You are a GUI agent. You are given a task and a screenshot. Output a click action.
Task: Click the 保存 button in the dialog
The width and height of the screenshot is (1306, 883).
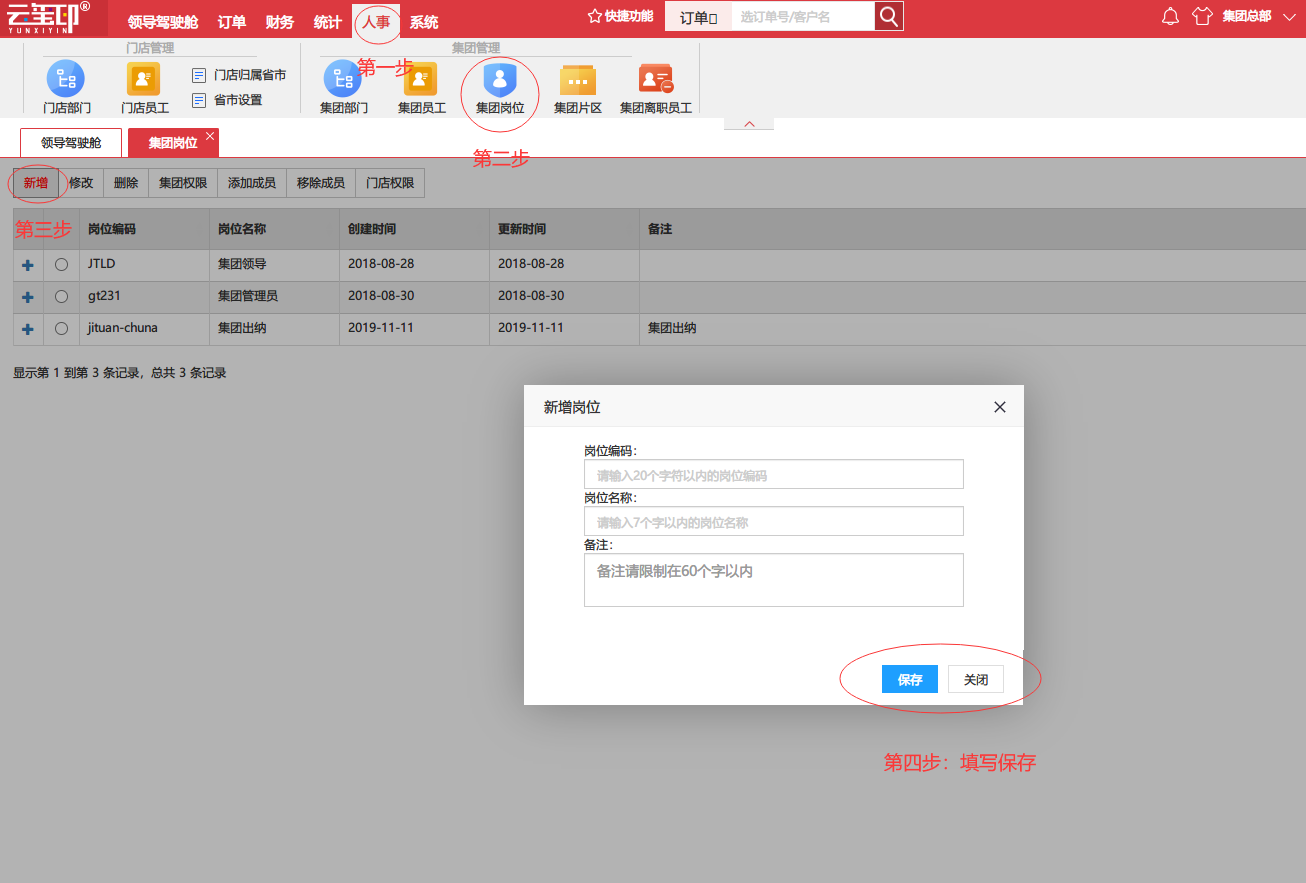pos(910,679)
